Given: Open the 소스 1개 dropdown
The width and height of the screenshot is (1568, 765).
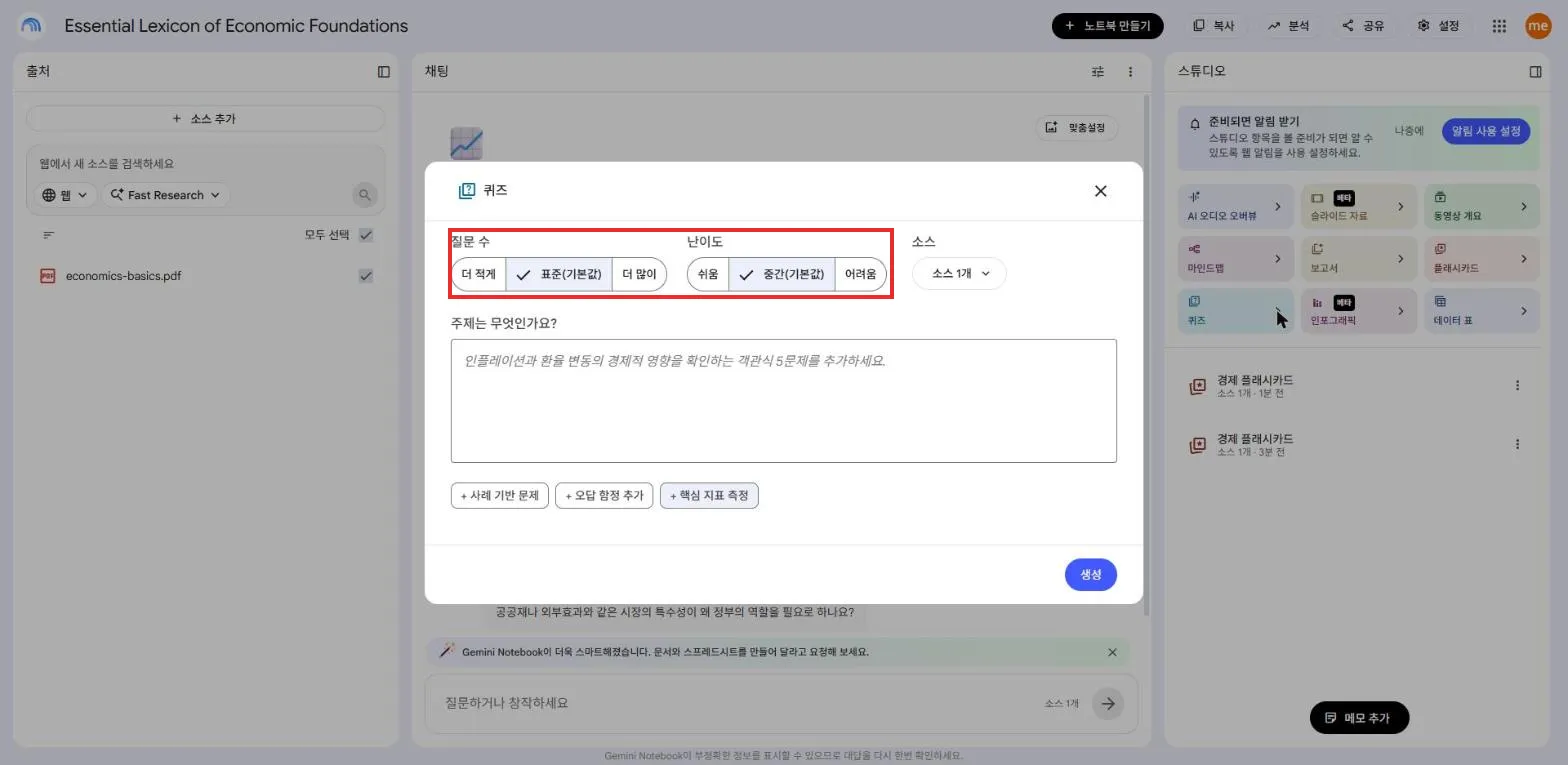Looking at the screenshot, I should pos(959,273).
